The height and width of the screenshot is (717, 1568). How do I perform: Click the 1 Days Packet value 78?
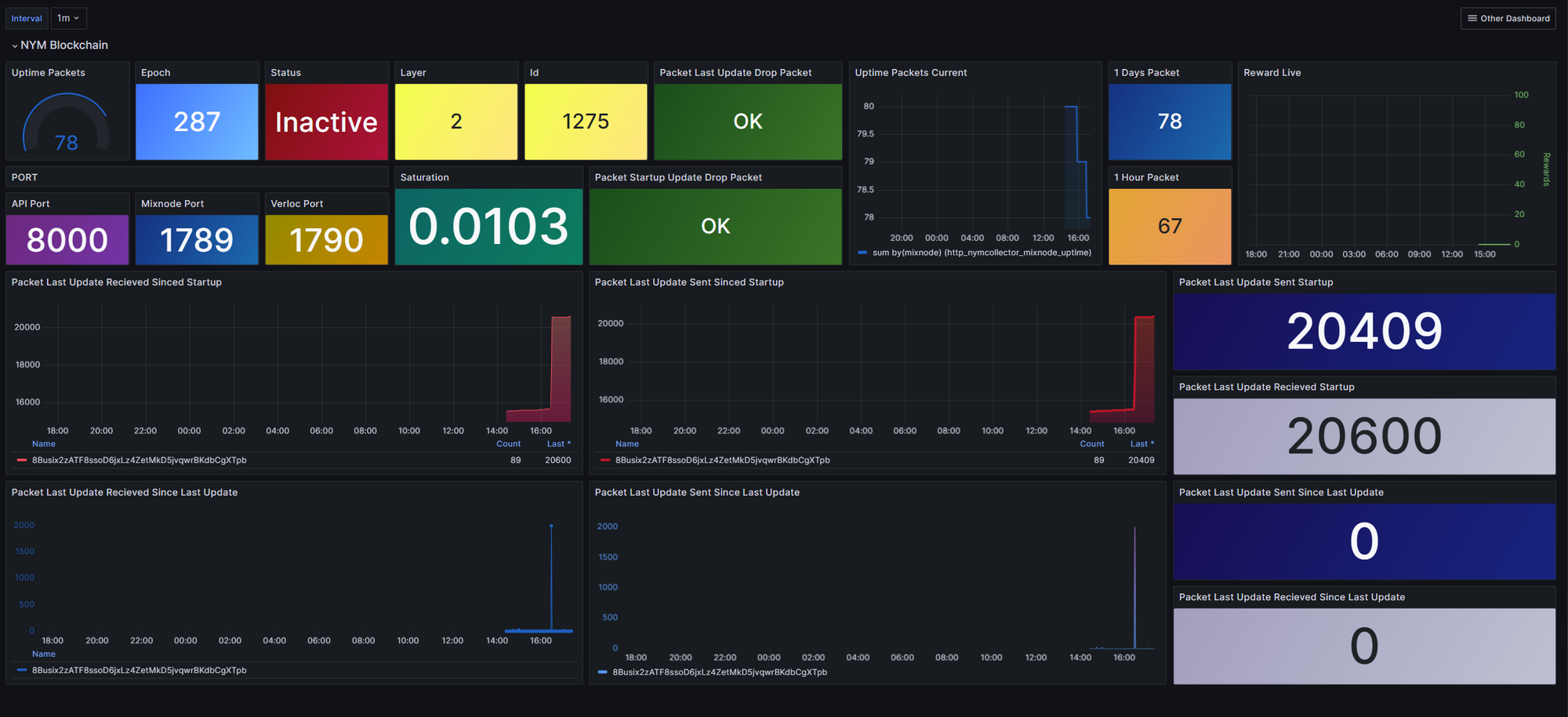[x=1170, y=122]
